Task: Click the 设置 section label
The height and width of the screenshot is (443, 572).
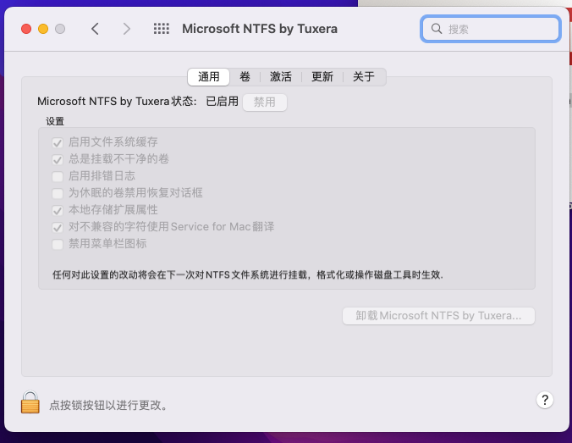Action: 55,121
